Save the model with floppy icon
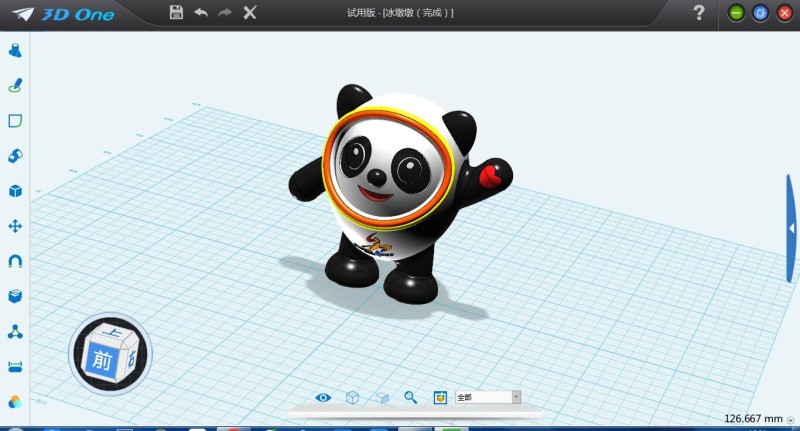The width and height of the screenshot is (800, 431). pos(176,12)
